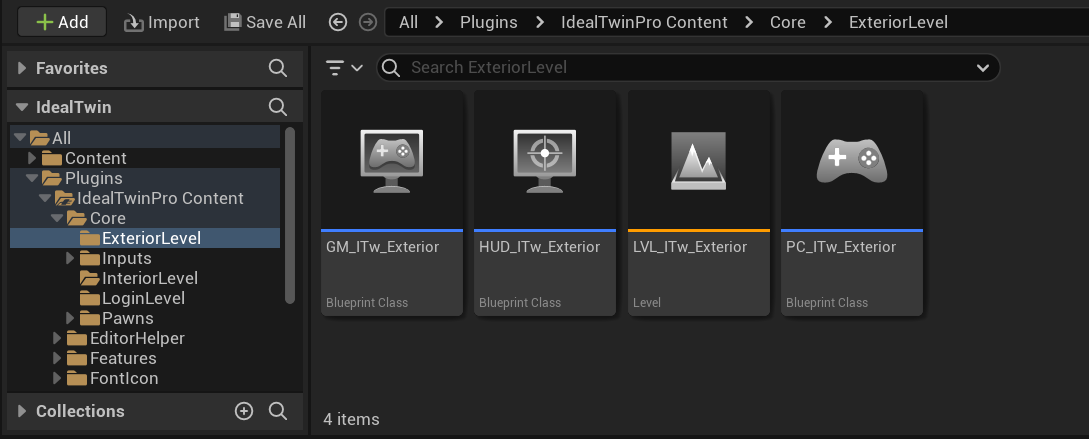The image size is (1089, 439).
Task: Open the saved searches dropdown arrow
Action: click(x=981, y=68)
